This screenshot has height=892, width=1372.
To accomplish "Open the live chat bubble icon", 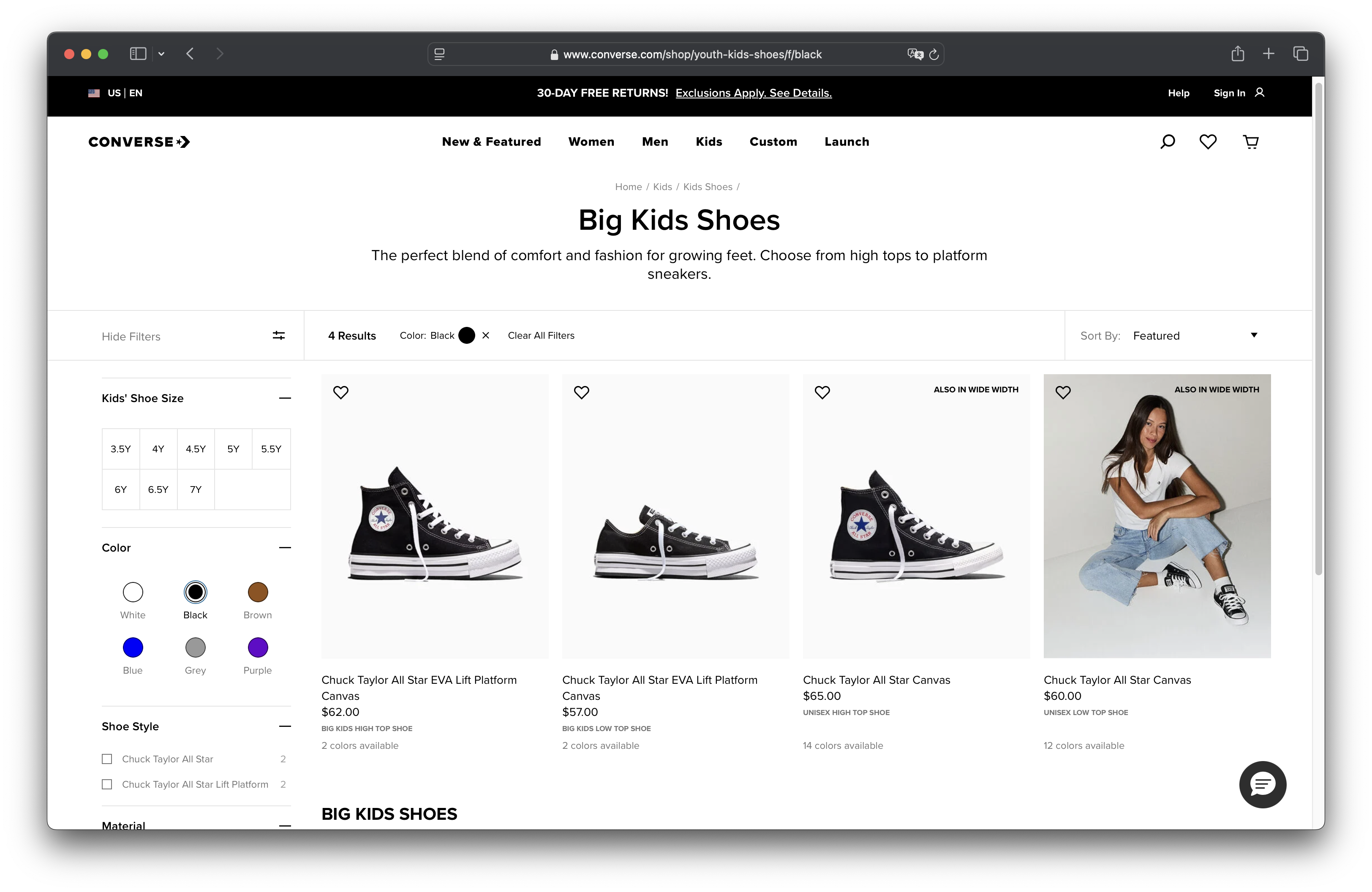I will point(1263,784).
